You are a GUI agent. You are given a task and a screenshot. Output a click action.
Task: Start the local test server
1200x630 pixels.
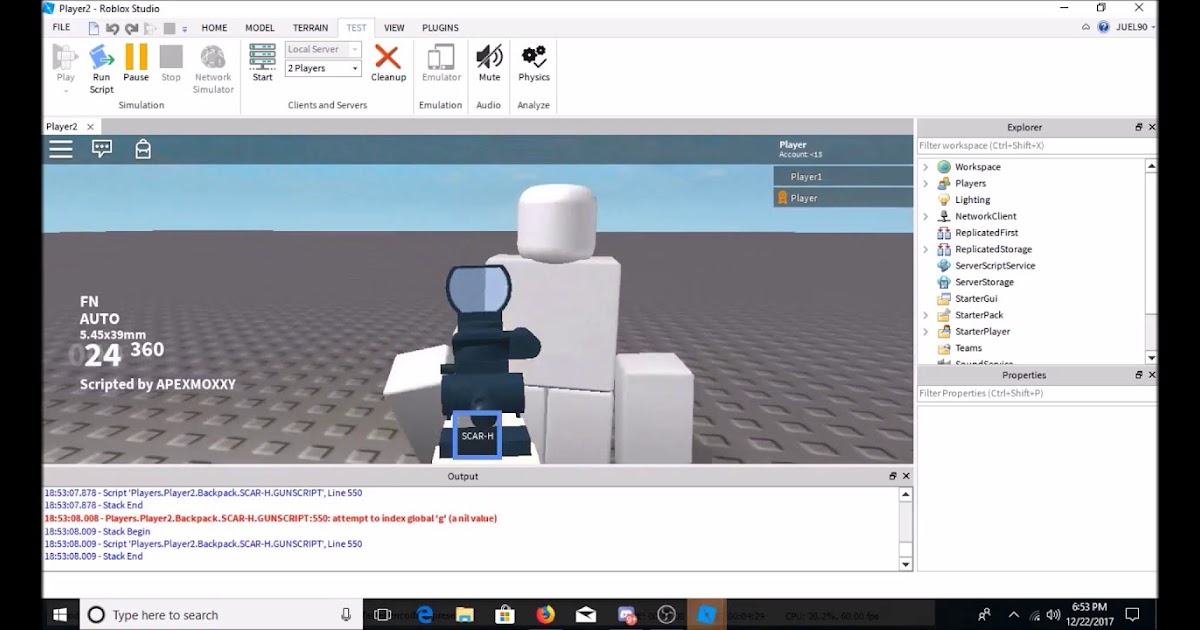(262, 64)
